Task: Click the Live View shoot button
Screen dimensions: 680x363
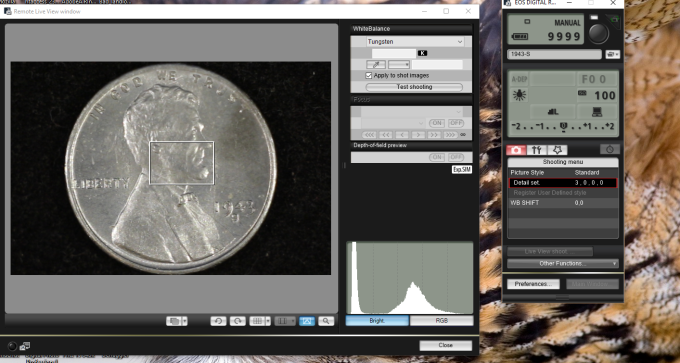Action: [550, 251]
